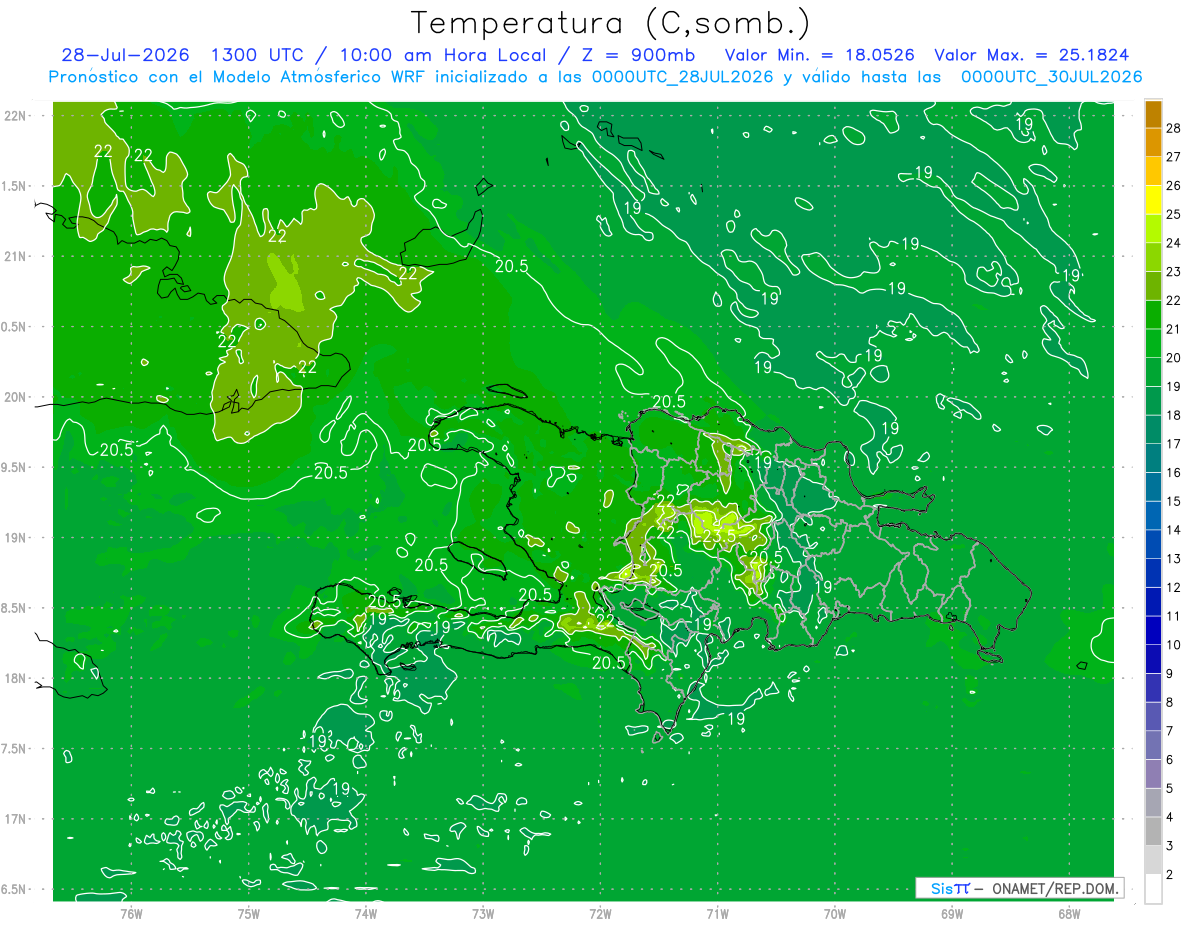Click the '72W' longitude axis label
Image resolution: width=1200 pixels, height=927 pixels.
click(600, 913)
